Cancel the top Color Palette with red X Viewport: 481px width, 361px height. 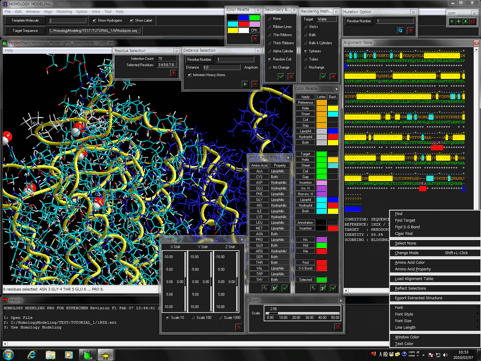click(255, 39)
